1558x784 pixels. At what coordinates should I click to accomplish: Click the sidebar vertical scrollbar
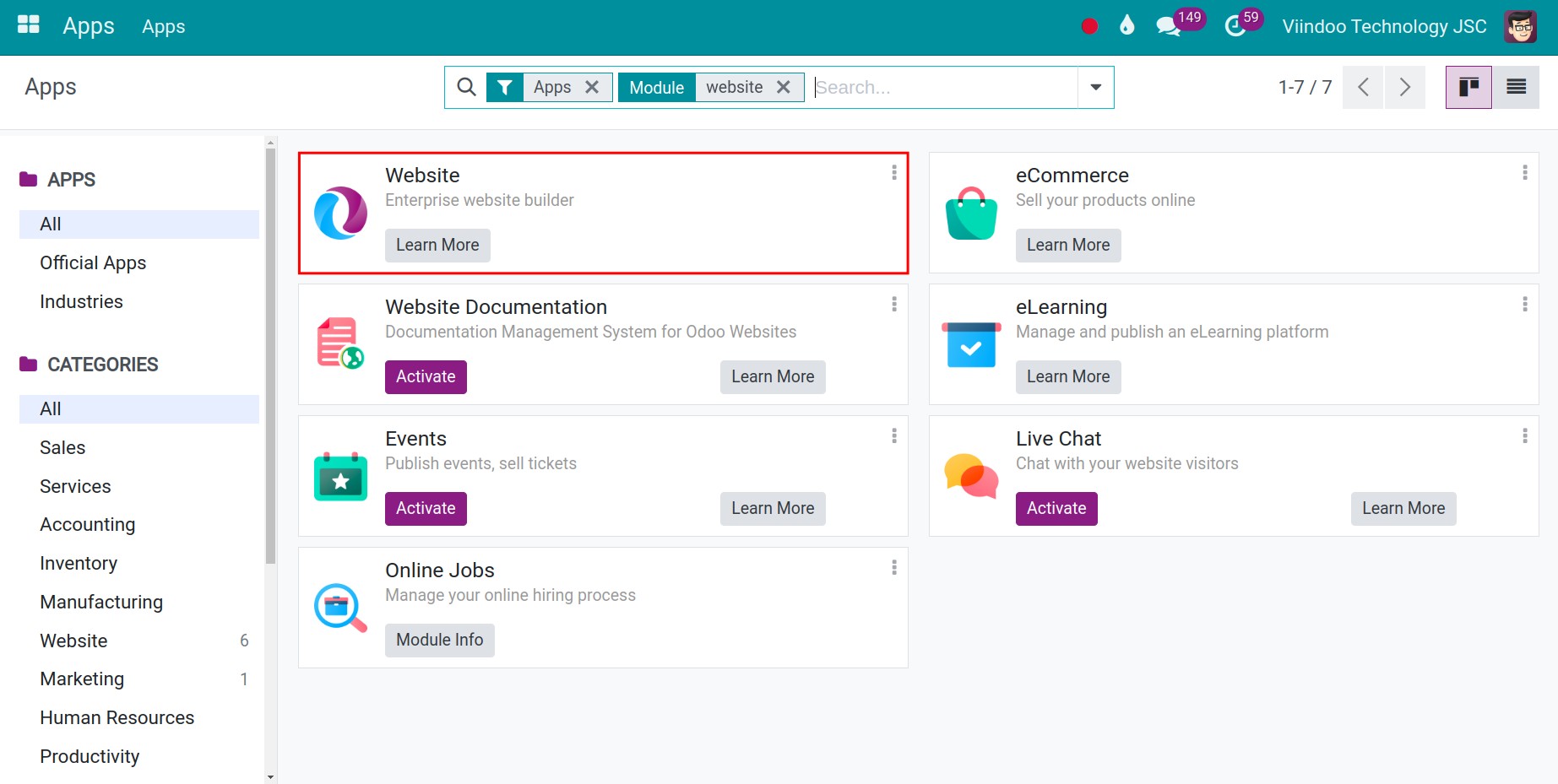pos(270,354)
